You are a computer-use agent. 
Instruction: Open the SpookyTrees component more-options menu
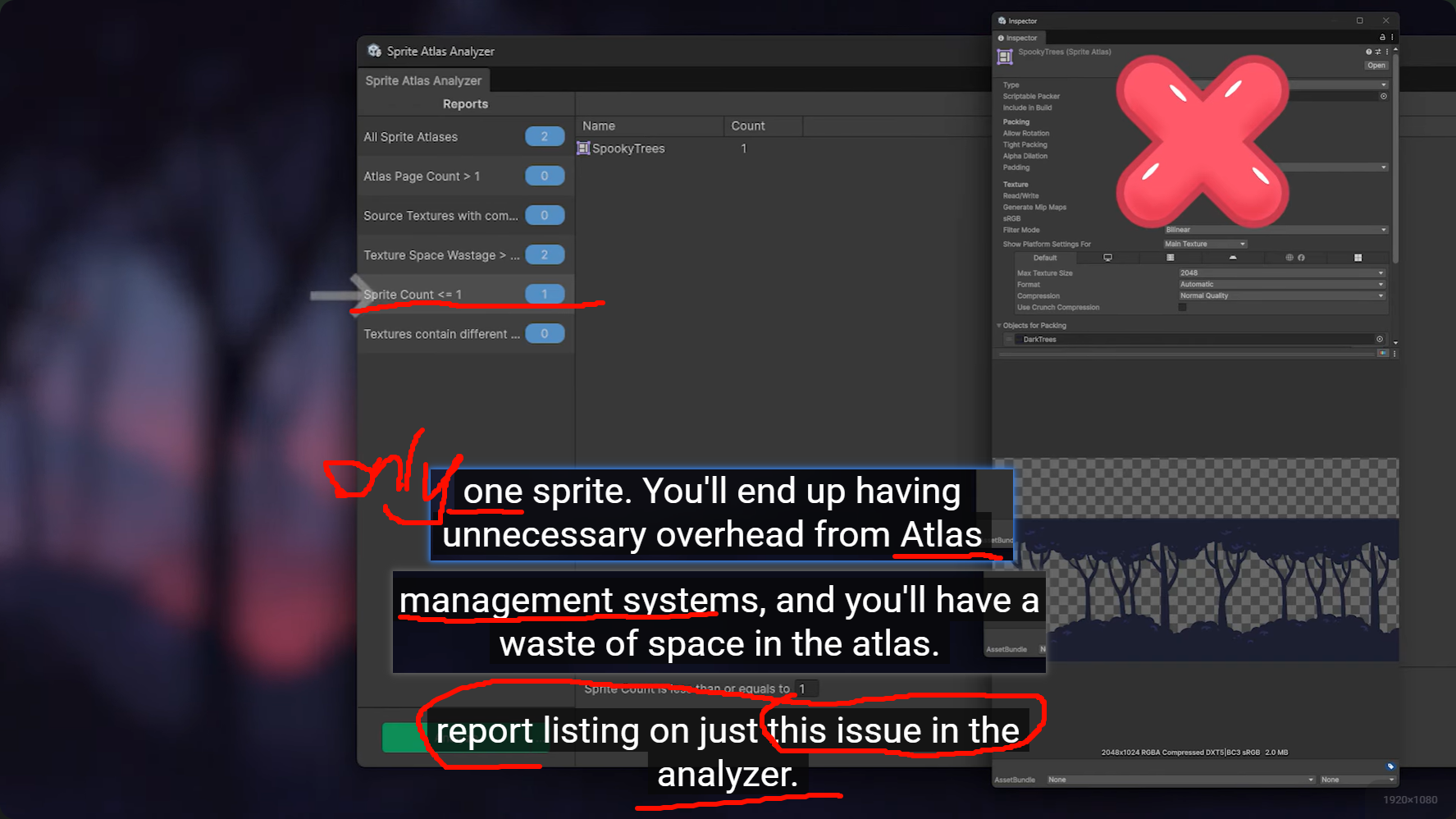coord(1387,52)
